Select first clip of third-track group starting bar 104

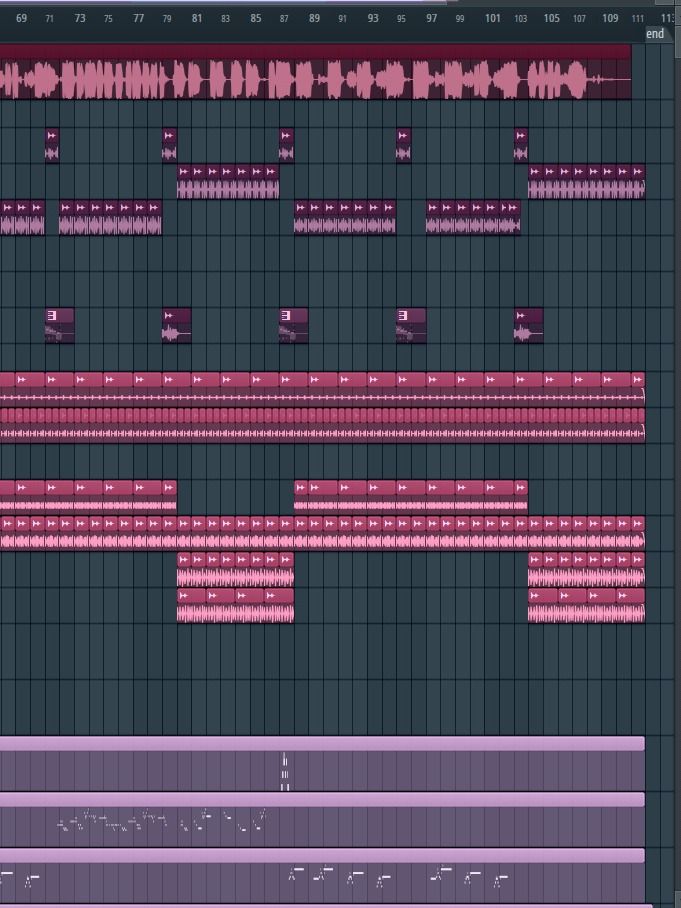point(535,181)
